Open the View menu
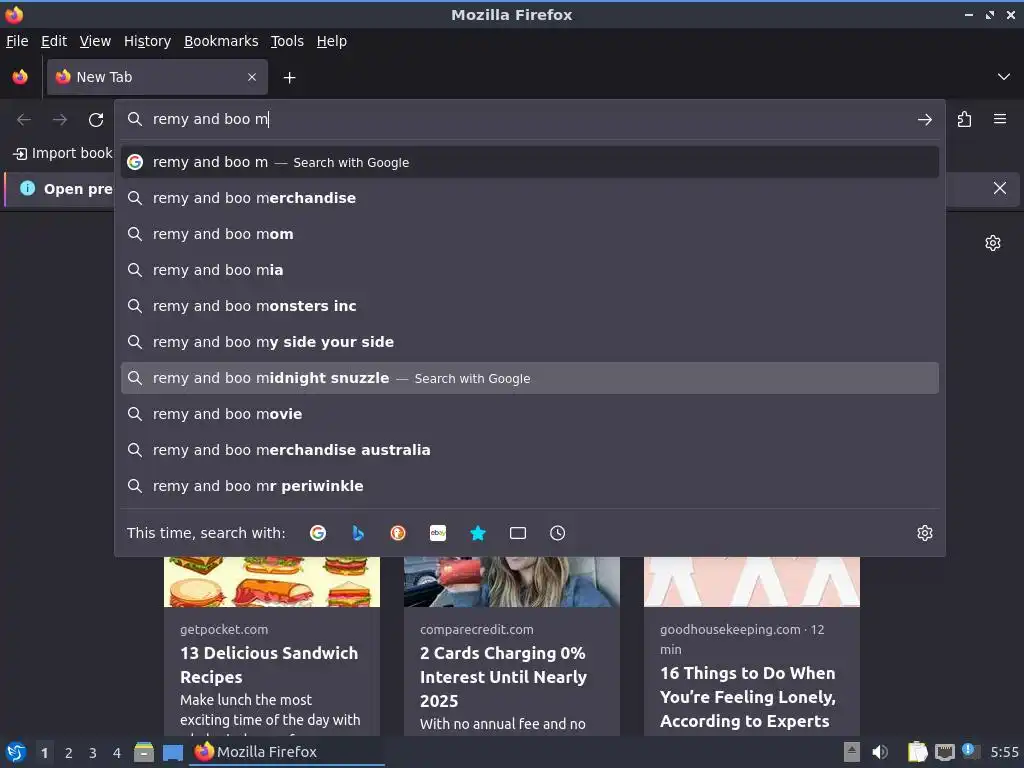This screenshot has width=1024, height=768. point(95,41)
